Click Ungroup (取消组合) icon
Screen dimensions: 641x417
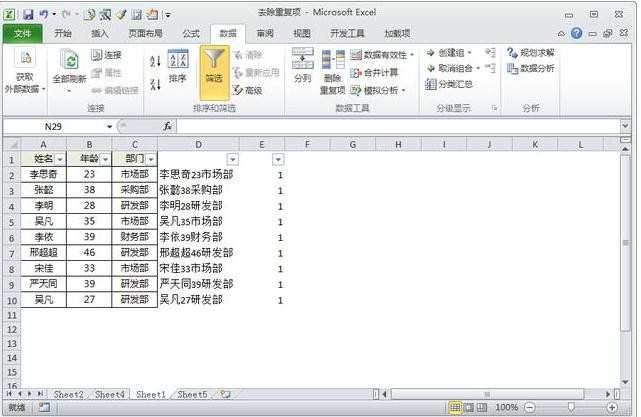pos(430,68)
